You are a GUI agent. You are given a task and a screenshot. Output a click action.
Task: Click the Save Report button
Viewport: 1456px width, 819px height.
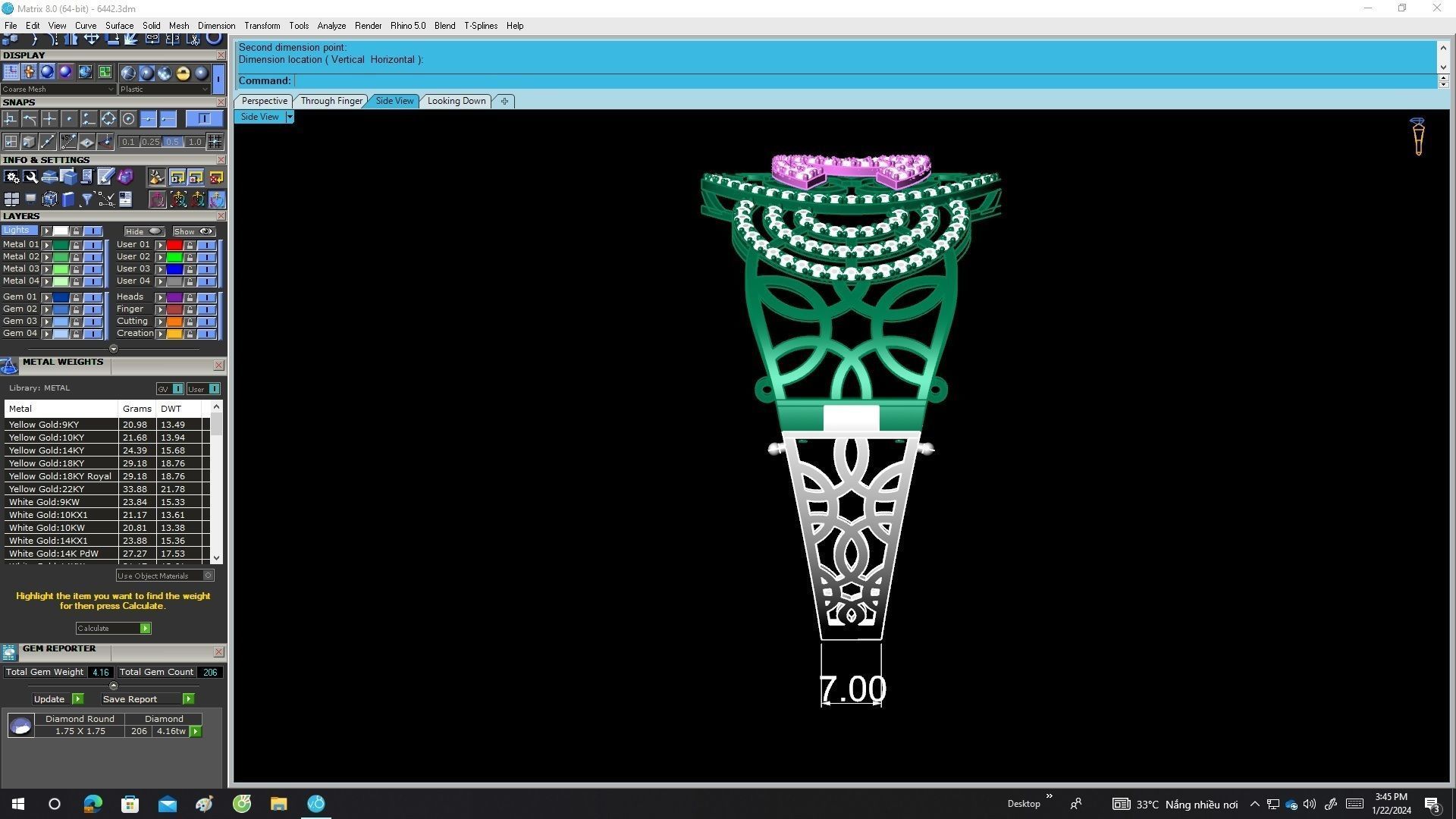(147, 699)
